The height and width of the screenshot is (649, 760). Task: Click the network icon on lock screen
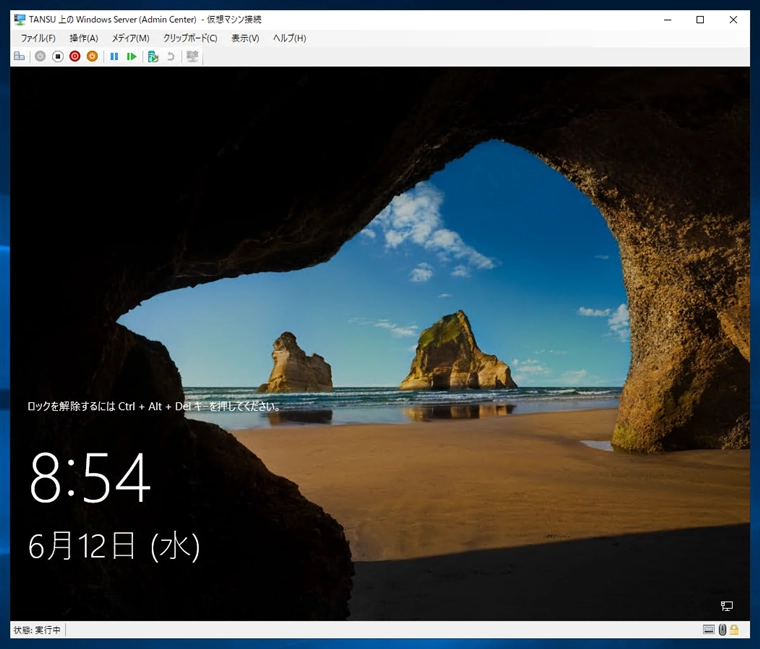(727, 605)
